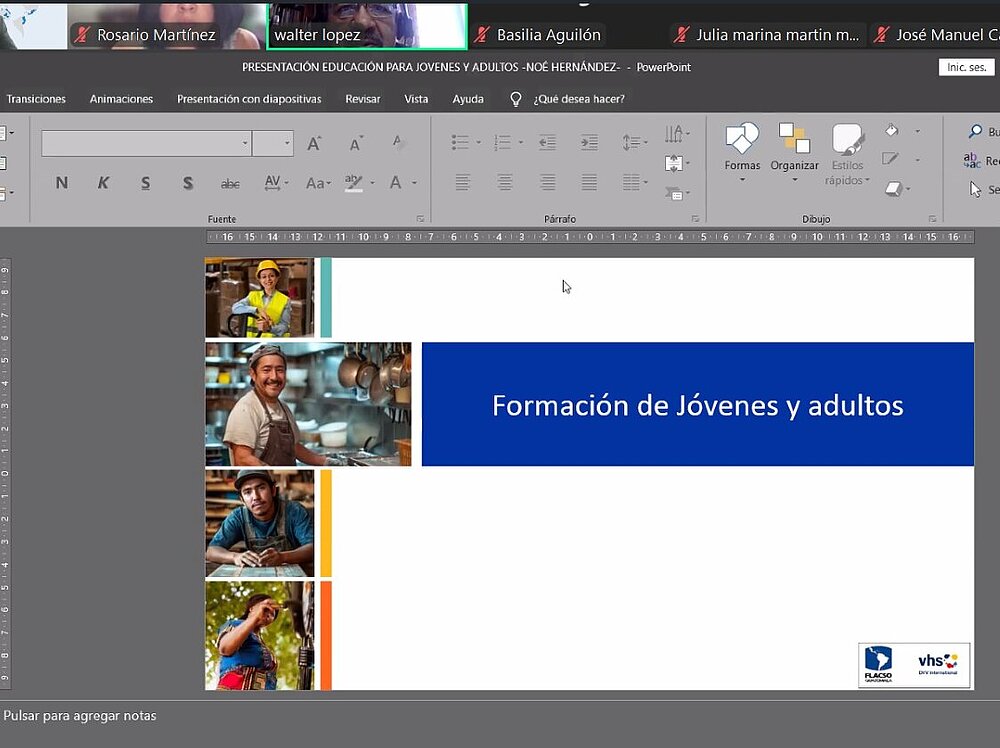Toggle italic (K) formatting
The height and width of the screenshot is (748, 1000).
point(103,183)
